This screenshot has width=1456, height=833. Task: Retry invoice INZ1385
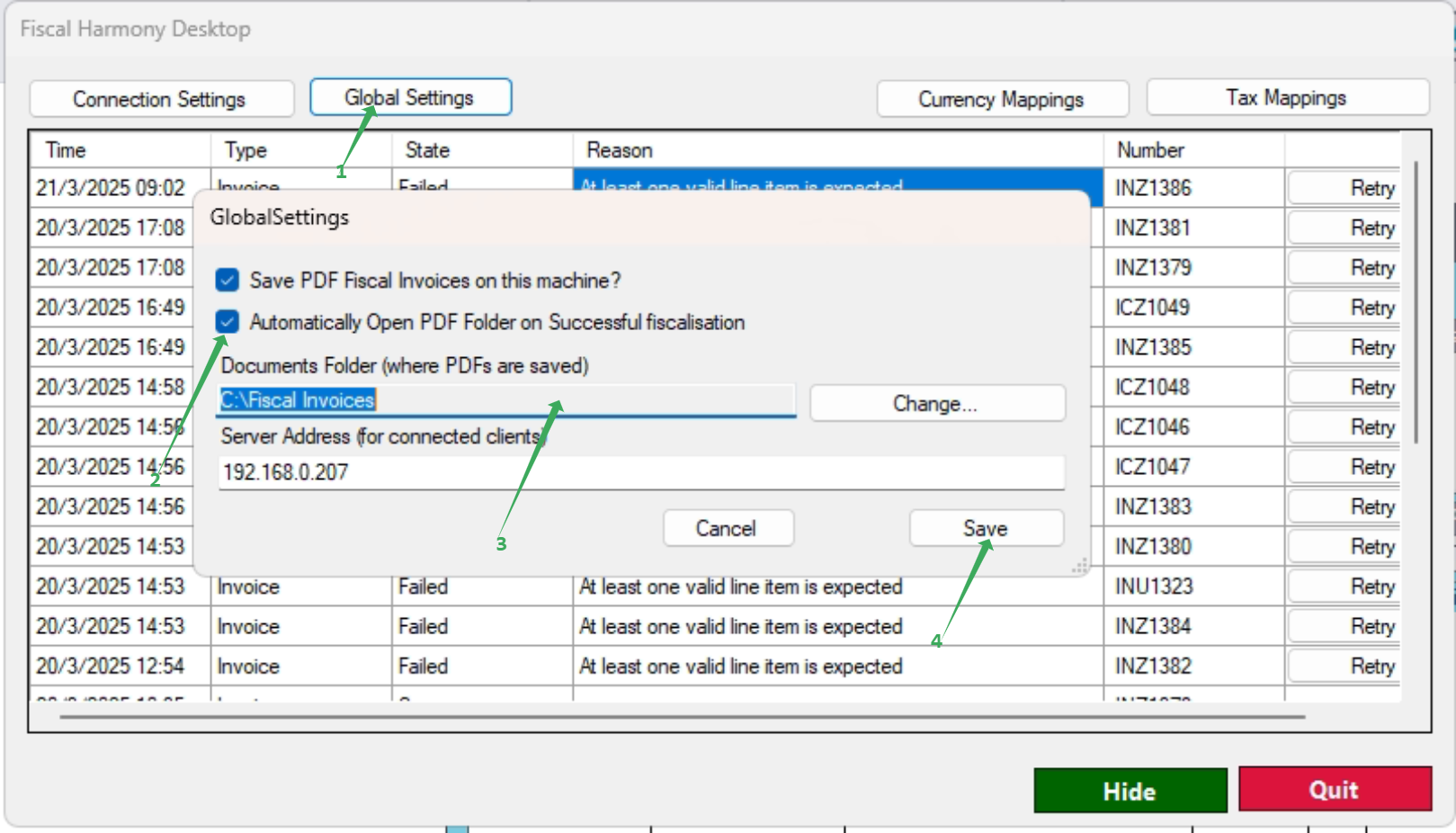coord(1344,347)
